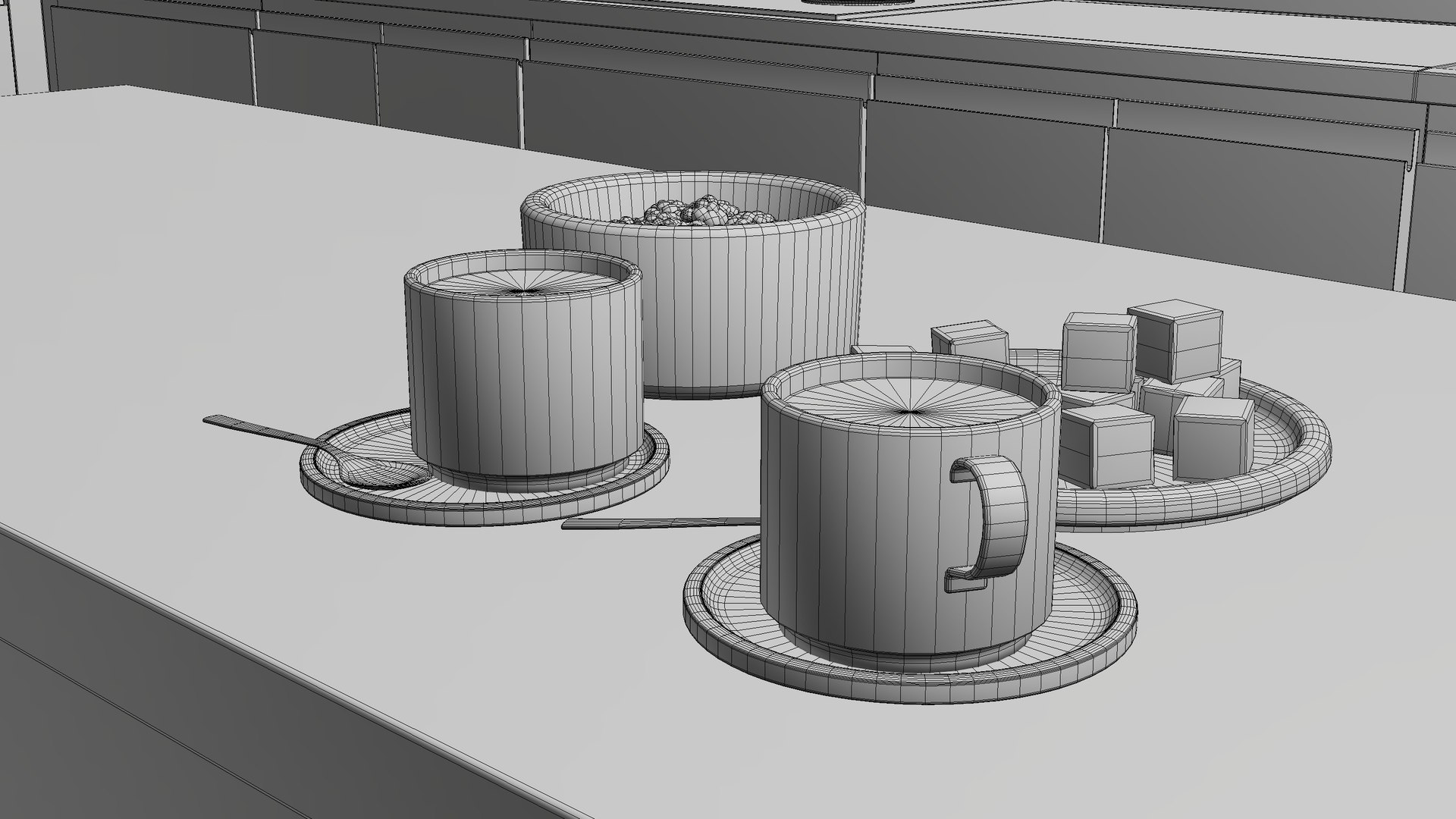Select the handleless cup on the left saucer
Image resolution: width=1456 pixels, height=819 pixels.
pos(523,371)
